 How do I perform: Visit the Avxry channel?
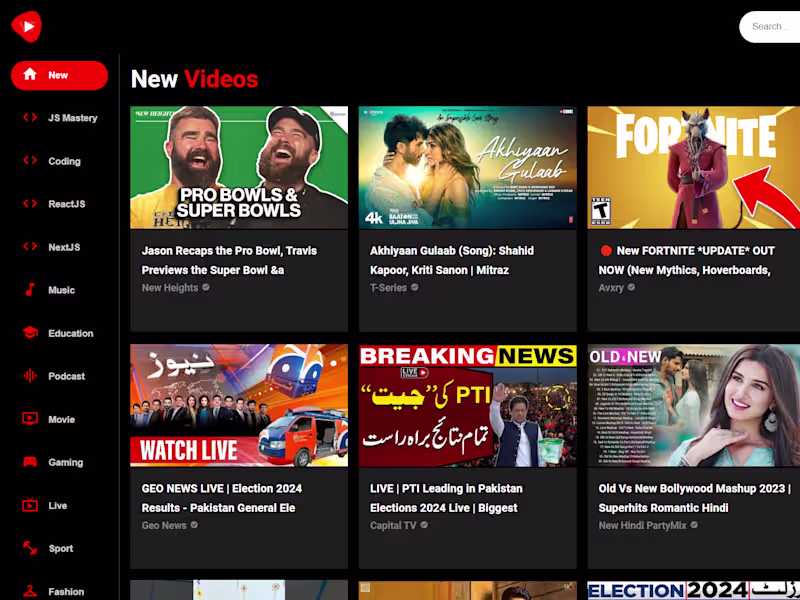coord(611,288)
